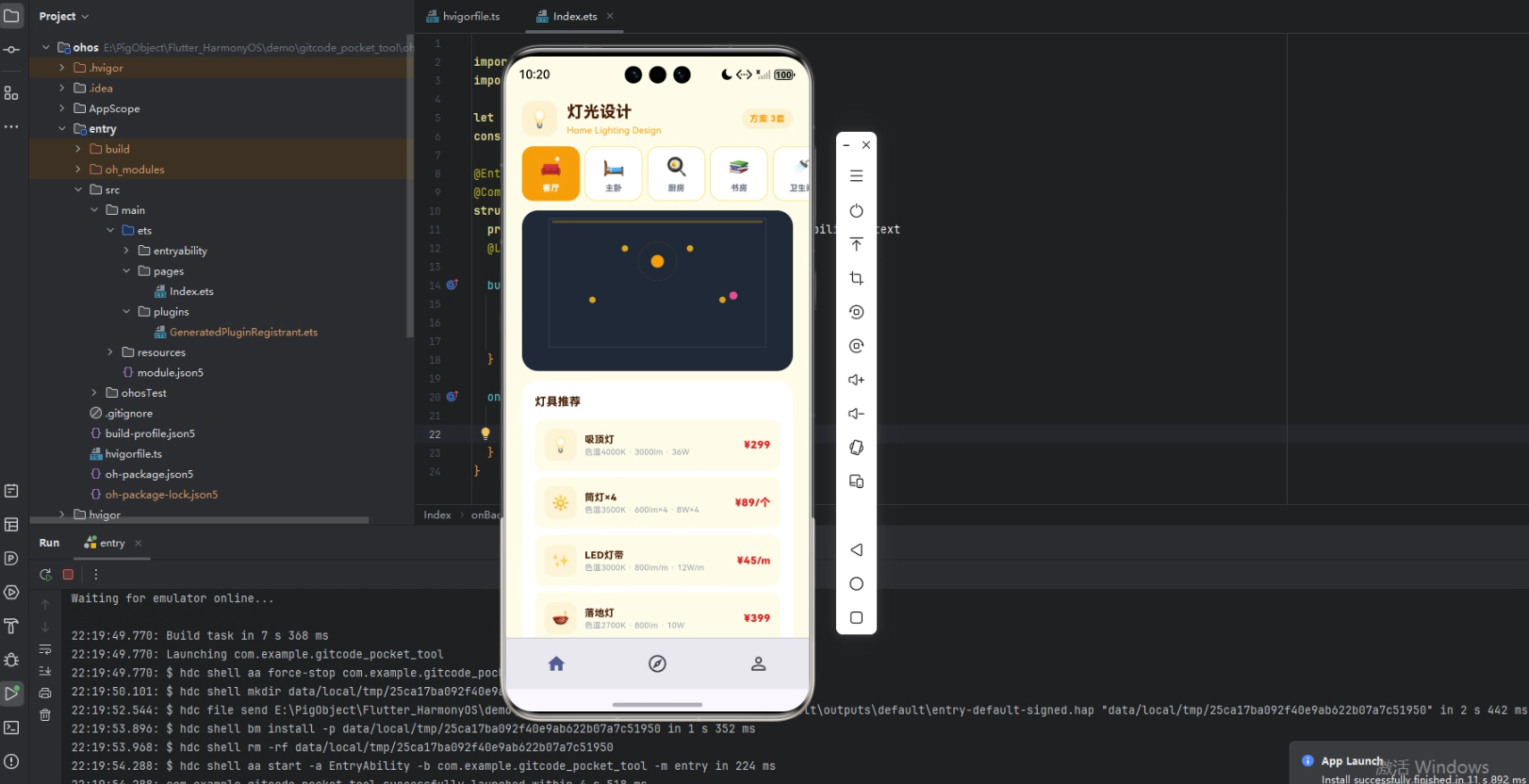Viewport: 1529px width, 784px height.
Task: Toggle scroll to end in Run console
Action: tap(45, 671)
